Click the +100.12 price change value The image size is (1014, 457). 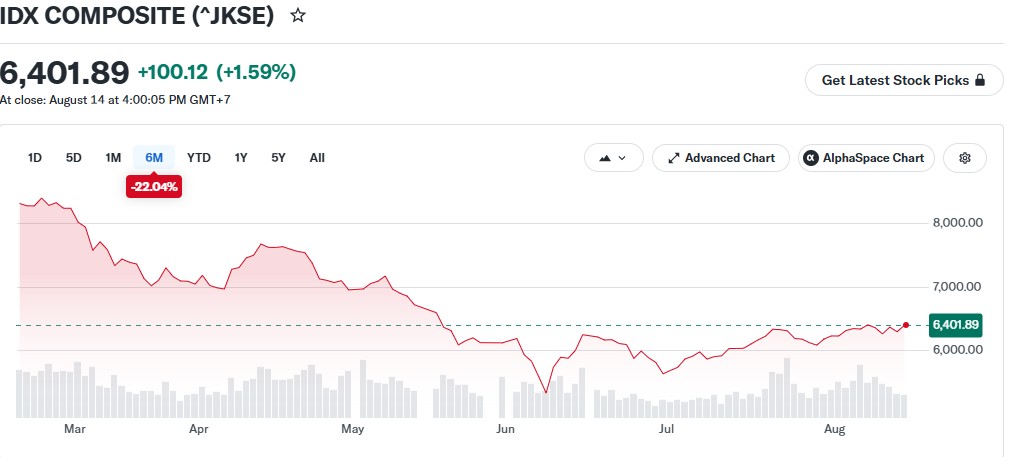point(173,72)
